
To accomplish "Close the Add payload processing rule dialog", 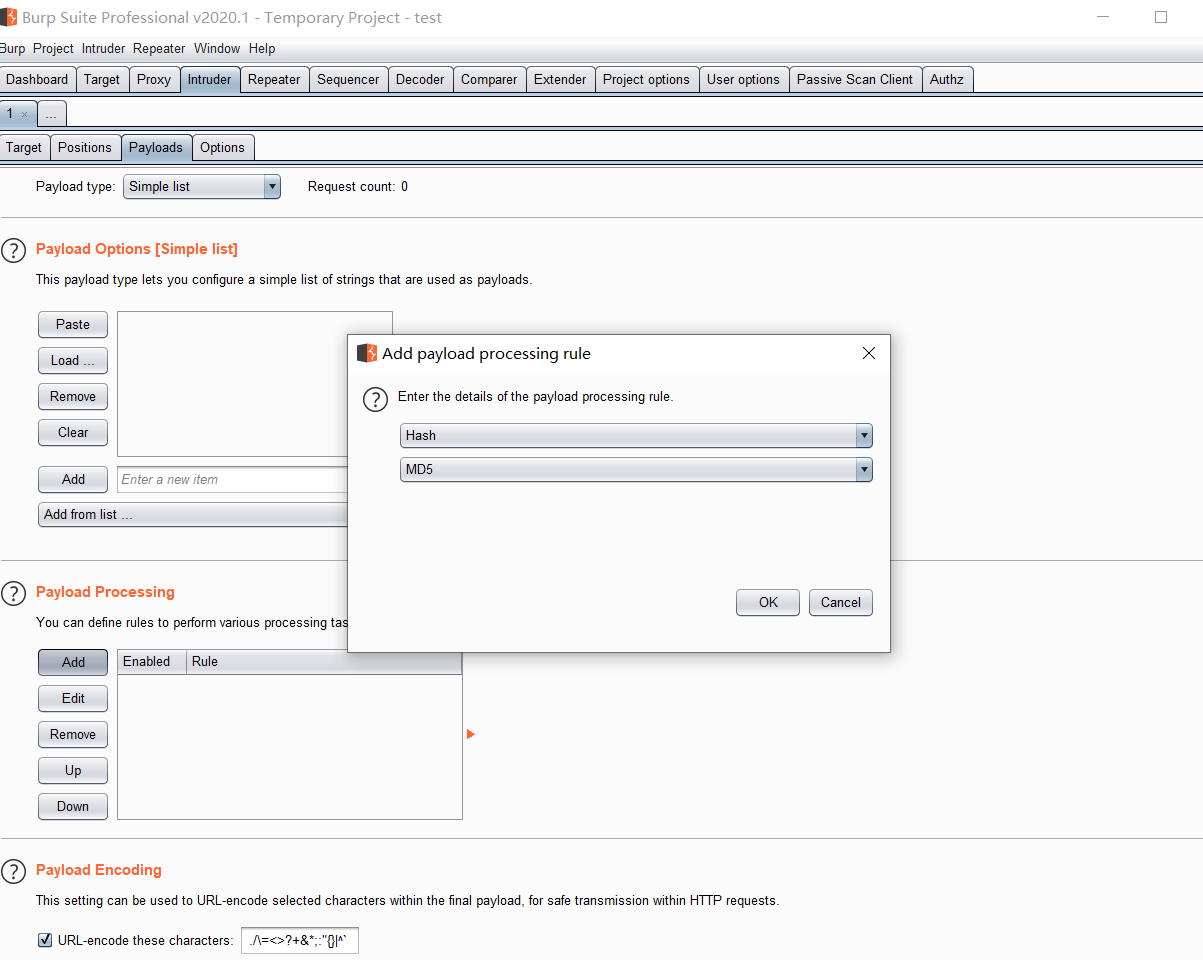I will (x=869, y=353).
